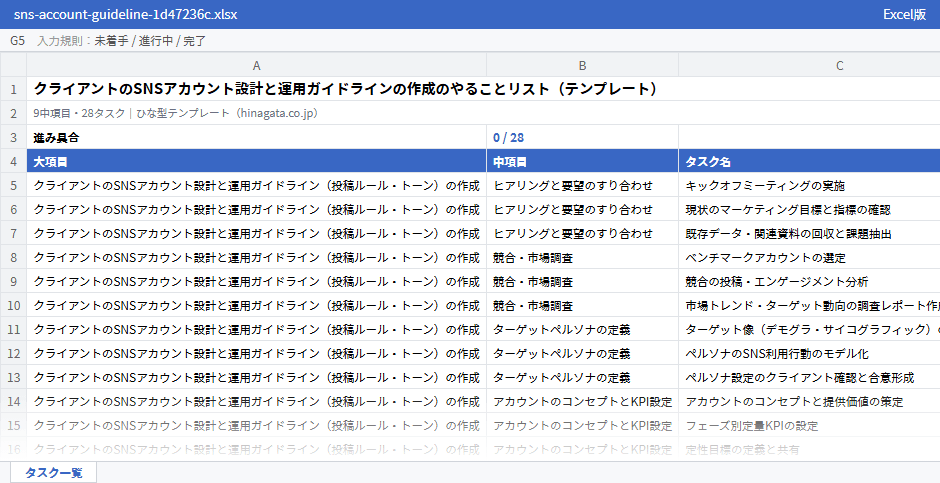Select row 5 header
Screen dimensions: 940x483
(x=13, y=185)
